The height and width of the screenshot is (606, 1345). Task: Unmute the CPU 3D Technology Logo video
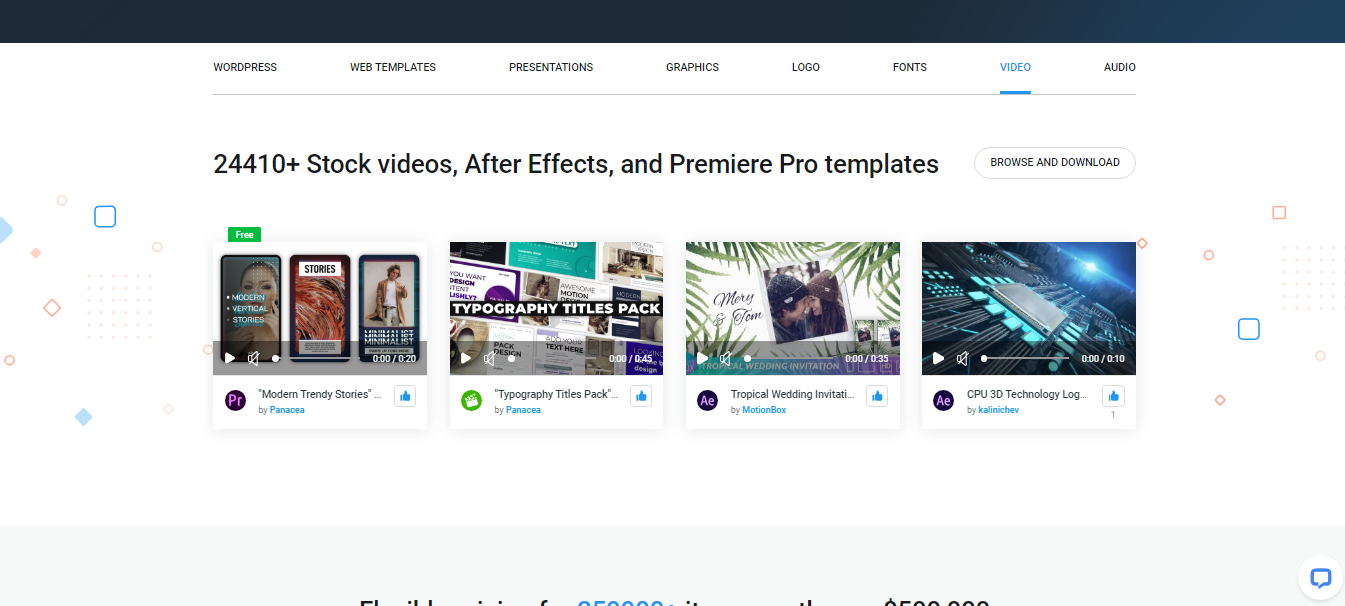(x=962, y=357)
